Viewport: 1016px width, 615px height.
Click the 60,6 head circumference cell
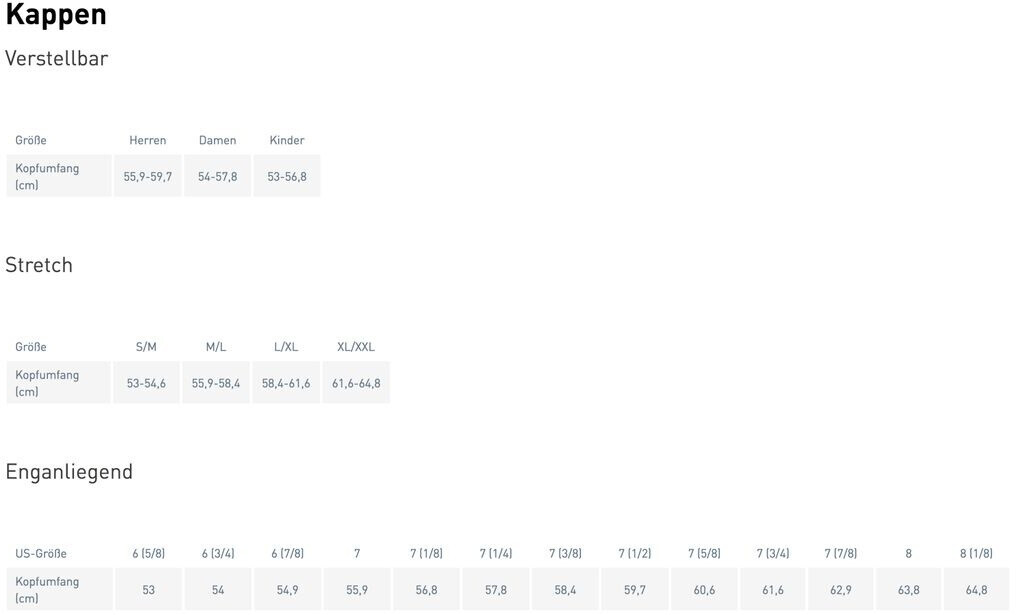point(704,590)
